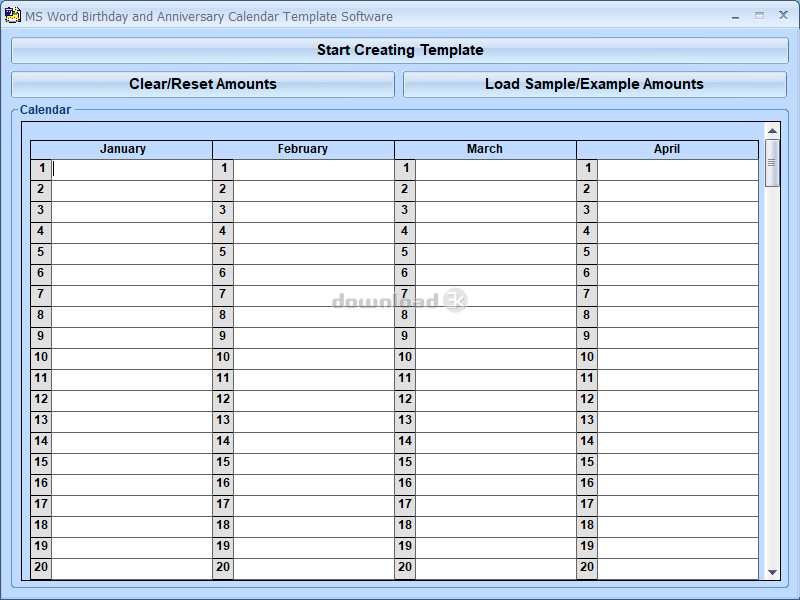Click day number 14 under April

coord(587,443)
